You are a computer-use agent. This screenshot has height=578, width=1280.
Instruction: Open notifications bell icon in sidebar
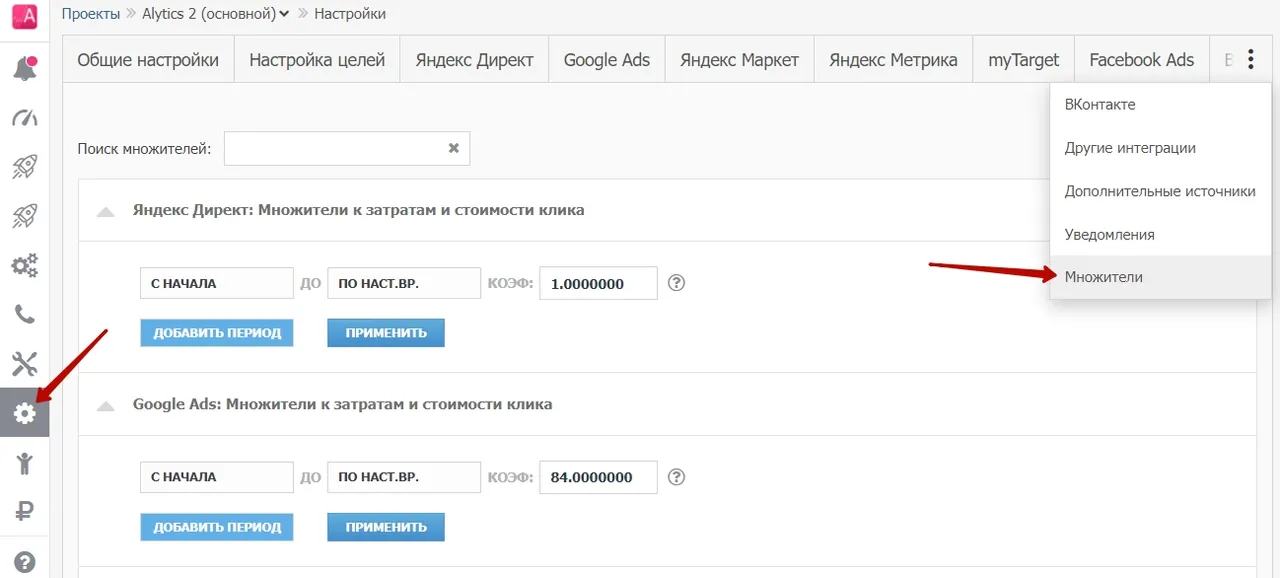click(24, 69)
